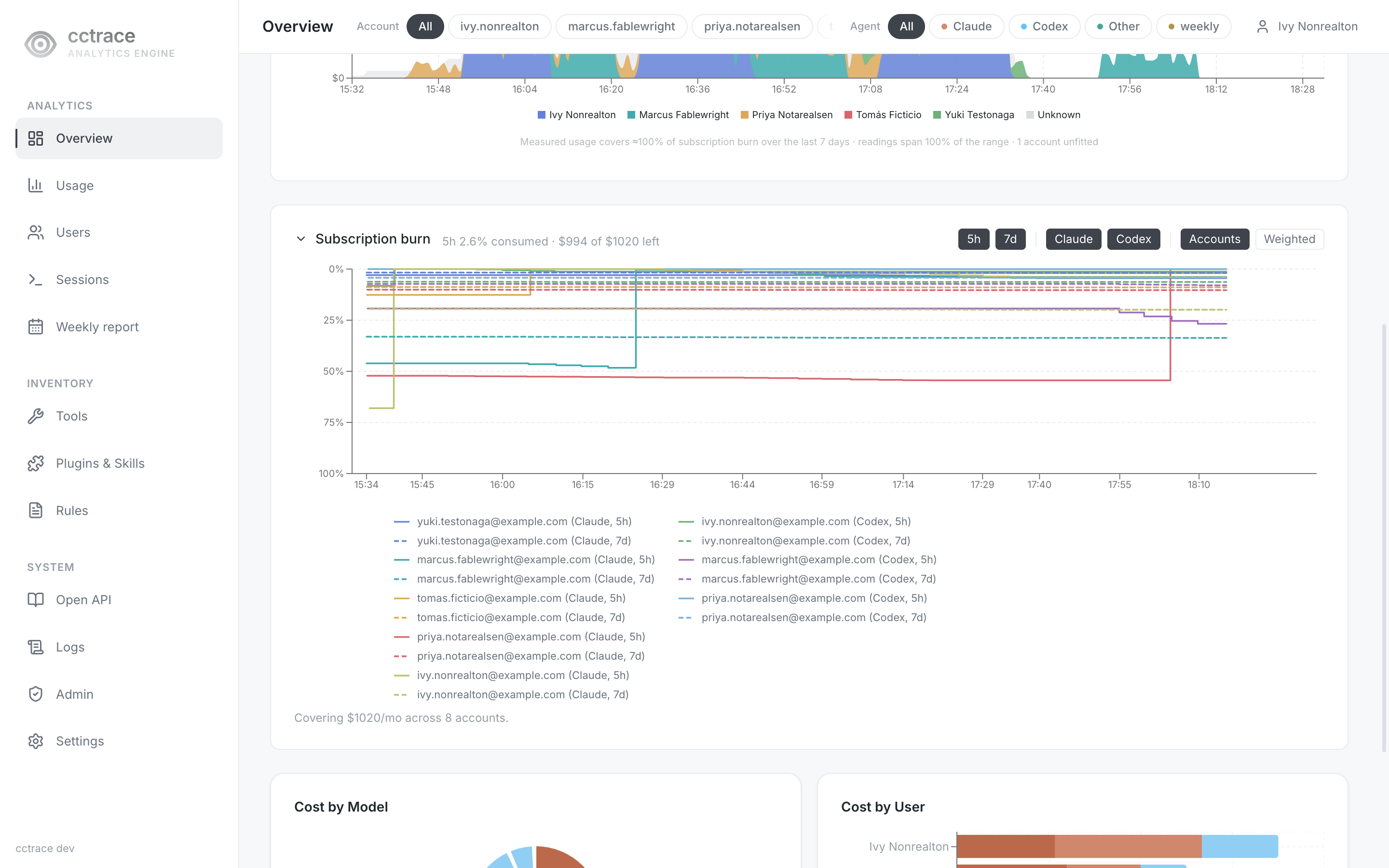The image size is (1389, 868).
Task: Click Marcus Fablewright teal legend swatch
Action: (631, 115)
